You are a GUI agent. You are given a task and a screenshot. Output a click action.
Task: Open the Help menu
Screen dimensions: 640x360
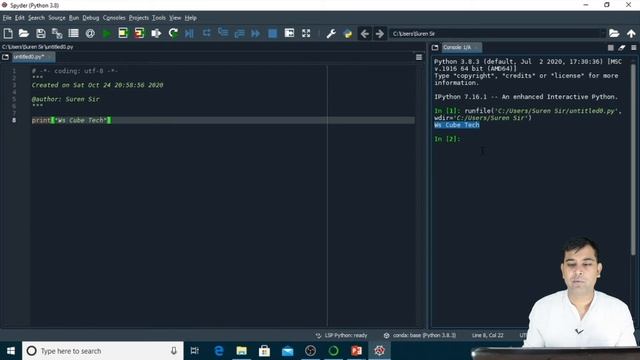(x=191, y=18)
